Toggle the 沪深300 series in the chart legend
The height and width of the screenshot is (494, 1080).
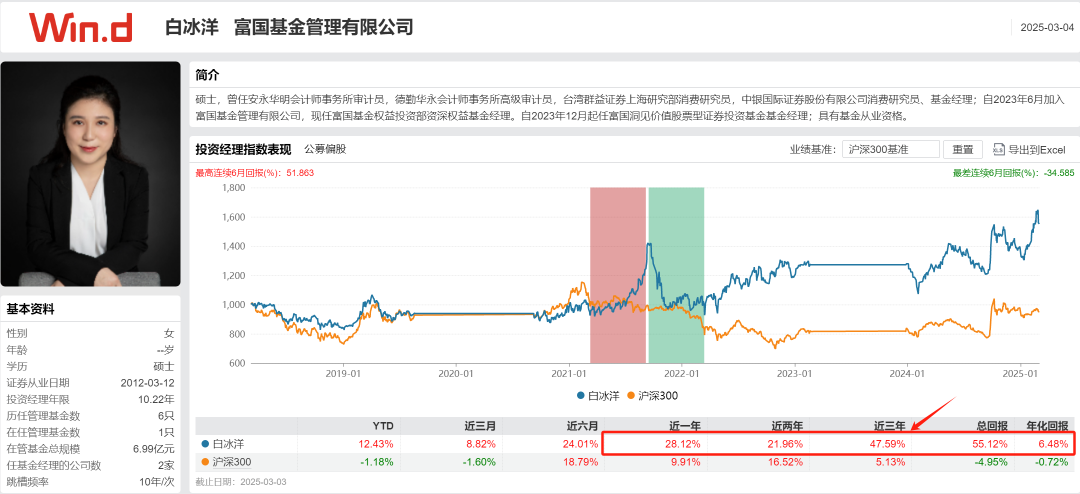[x=652, y=395]
